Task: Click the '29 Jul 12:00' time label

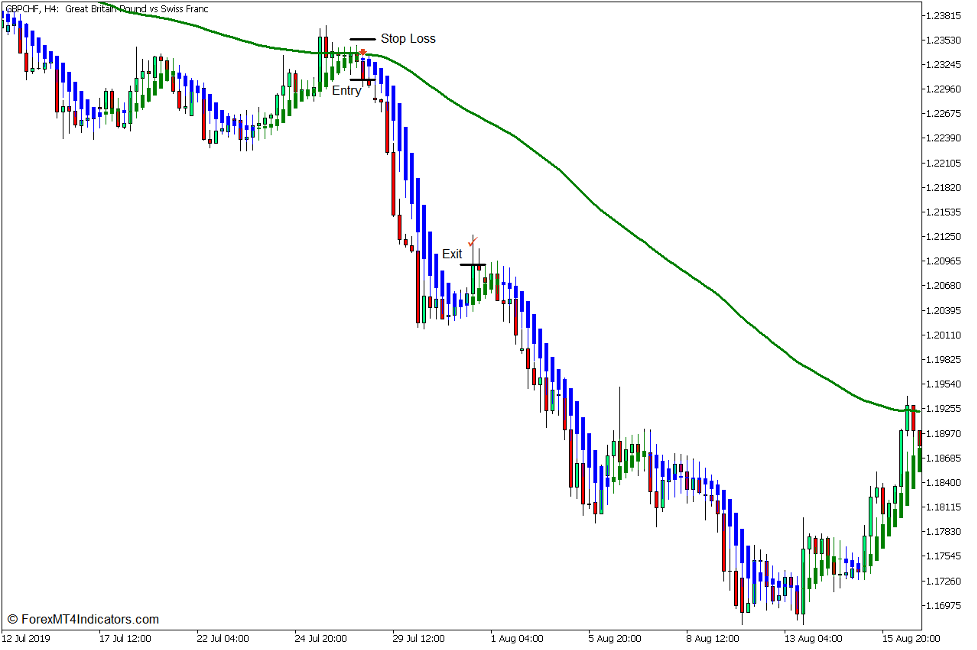Action: [419, 639]
